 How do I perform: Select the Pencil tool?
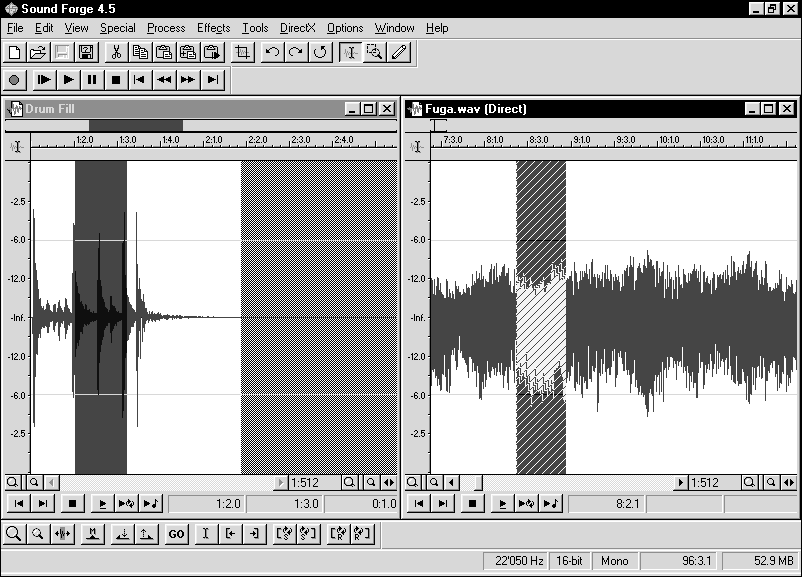[399, 53]
